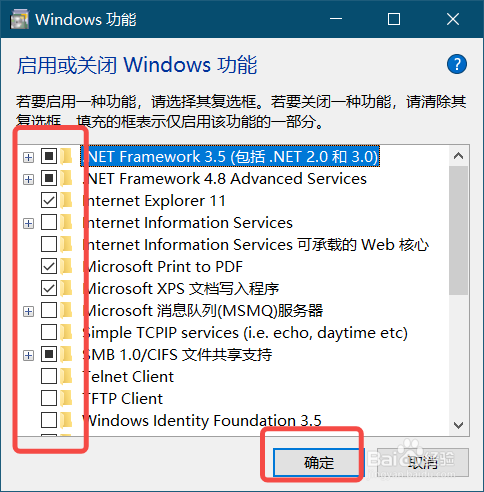Image resolution: width=484 pixels, height=492 pixels.
Task: Expand the Microsoft MSMQ server node
Action: (29, 311)
